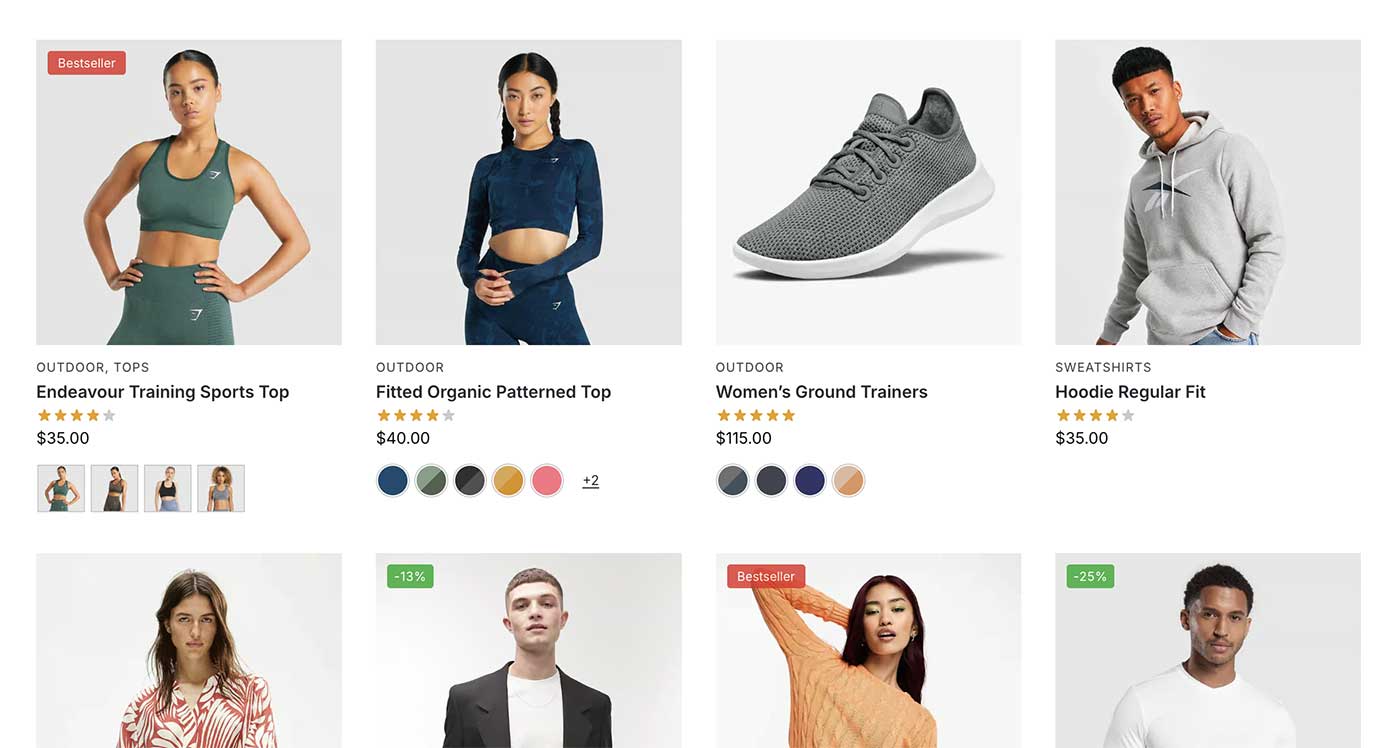Open the SWEATSHIRTS category link
The height and width of the screenshot is (748, 1400).
point(1103,367)
